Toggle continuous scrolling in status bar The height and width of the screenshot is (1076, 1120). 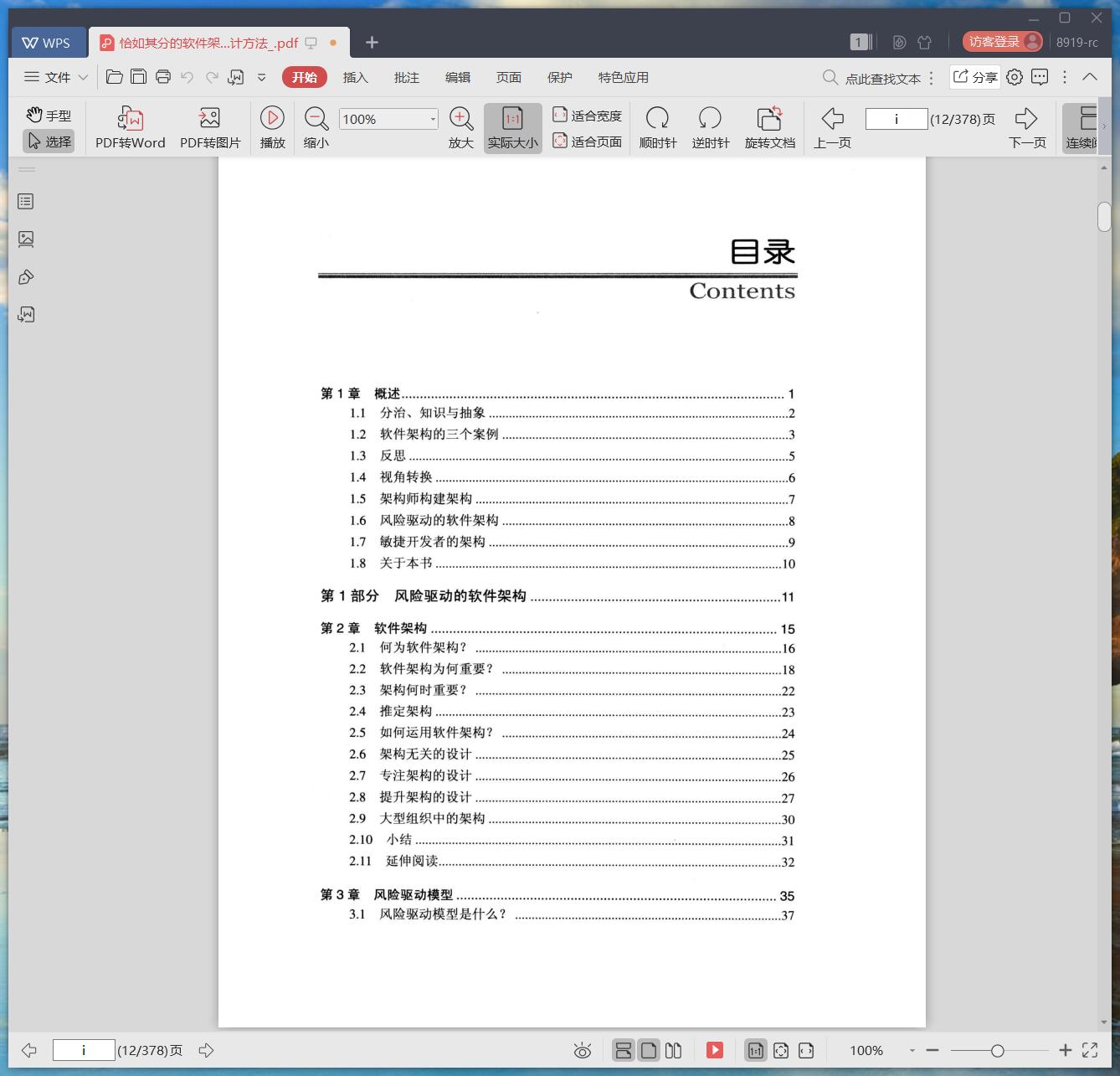click(624, 1050)
